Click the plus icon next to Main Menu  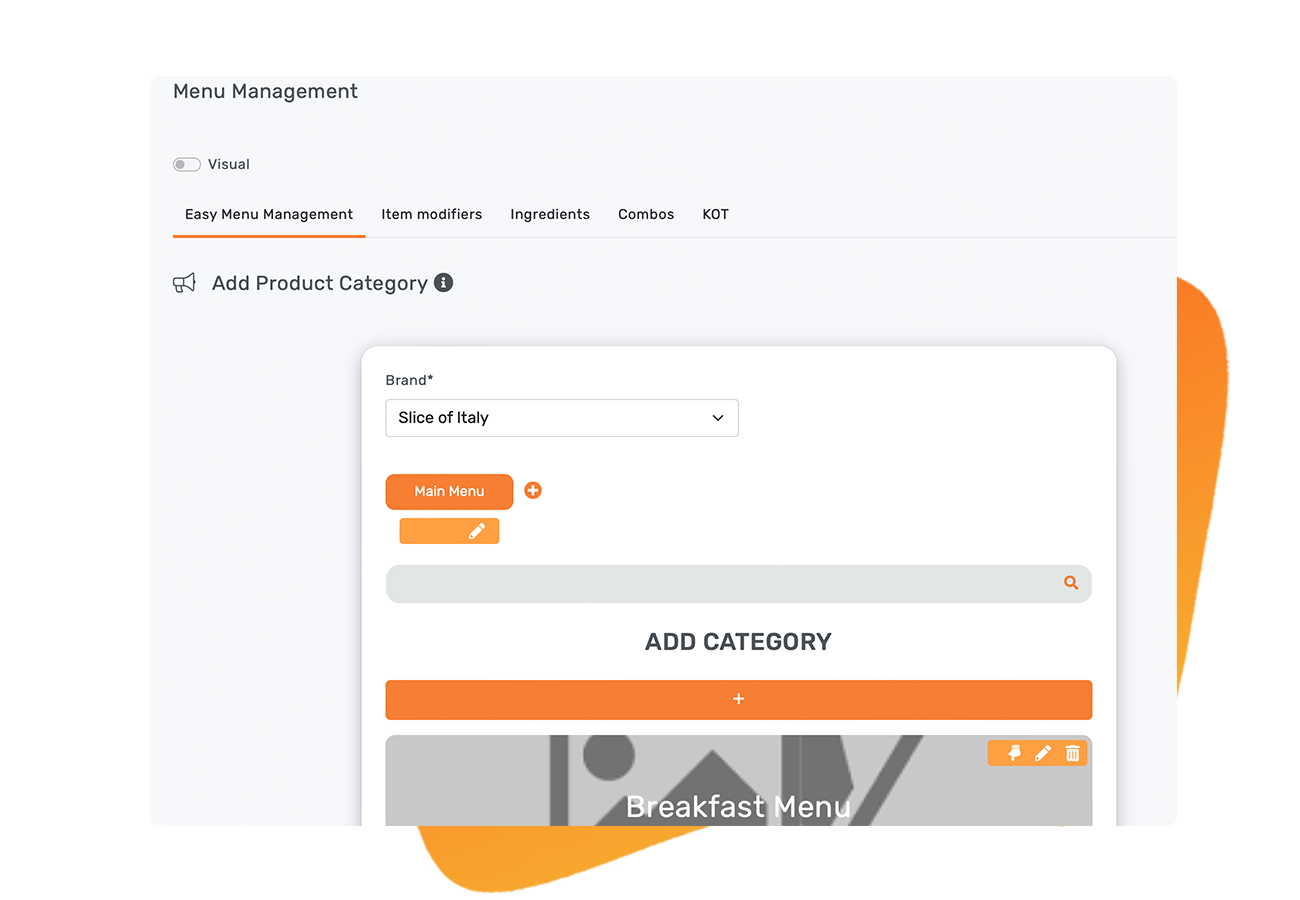point(533,490)
